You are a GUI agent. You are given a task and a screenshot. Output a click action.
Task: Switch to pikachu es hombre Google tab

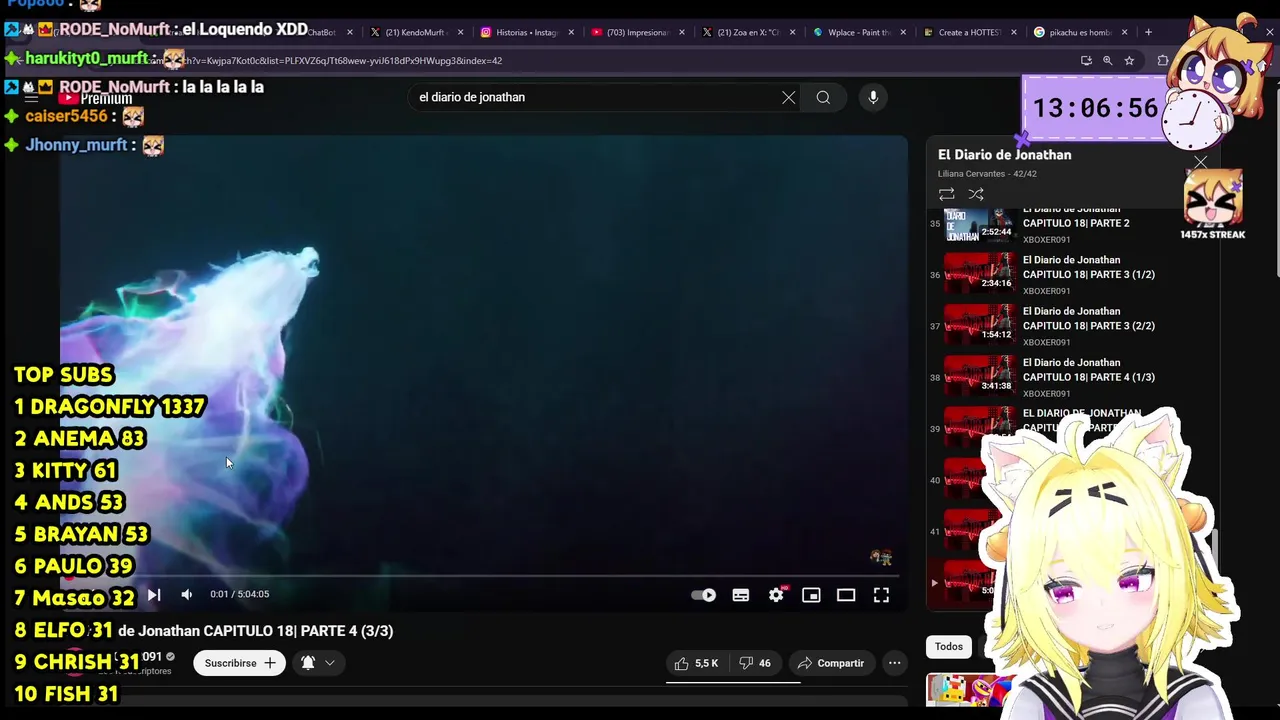[x=1078, y=32]
